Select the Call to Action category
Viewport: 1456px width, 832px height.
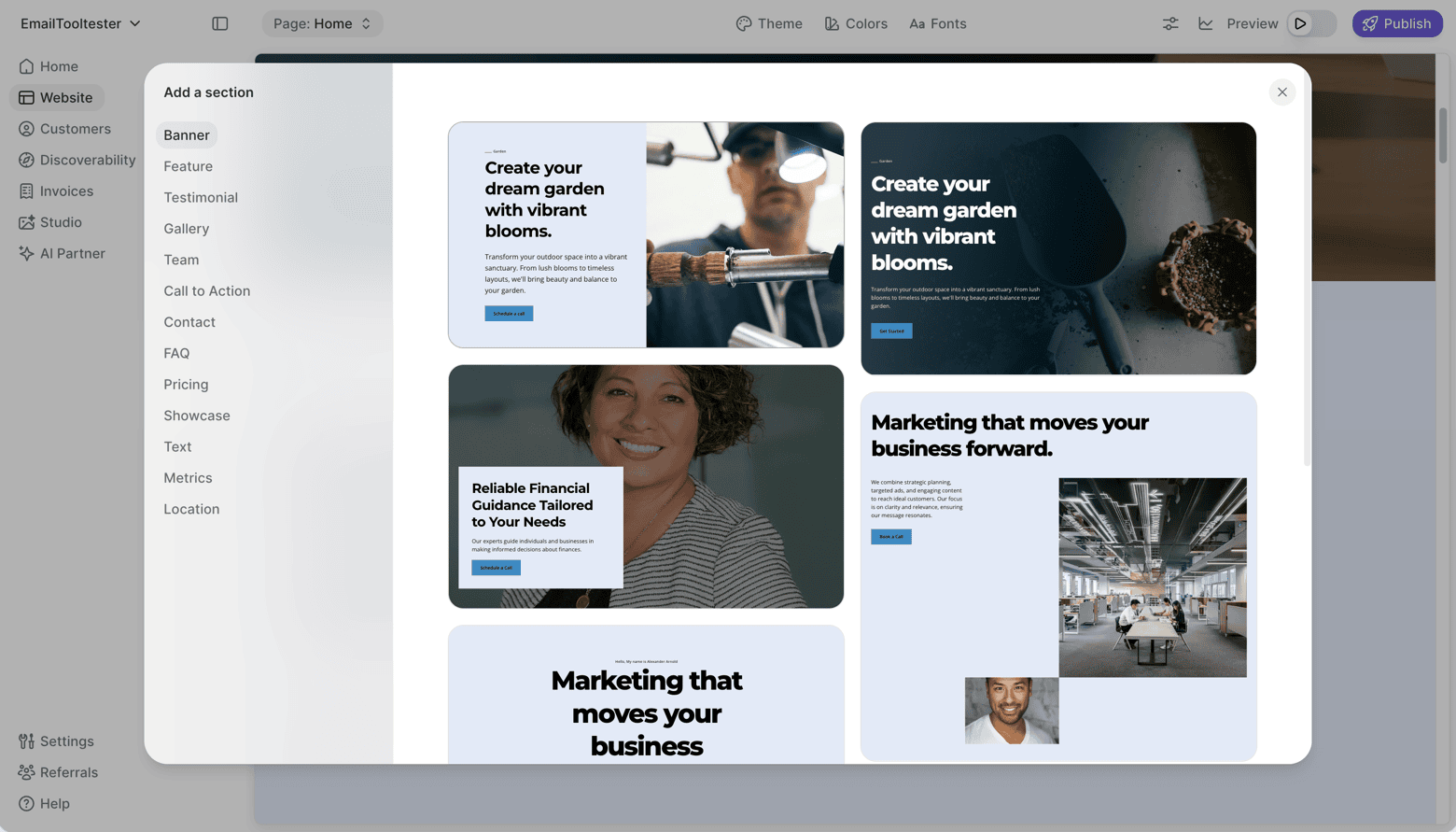(206, 290)
